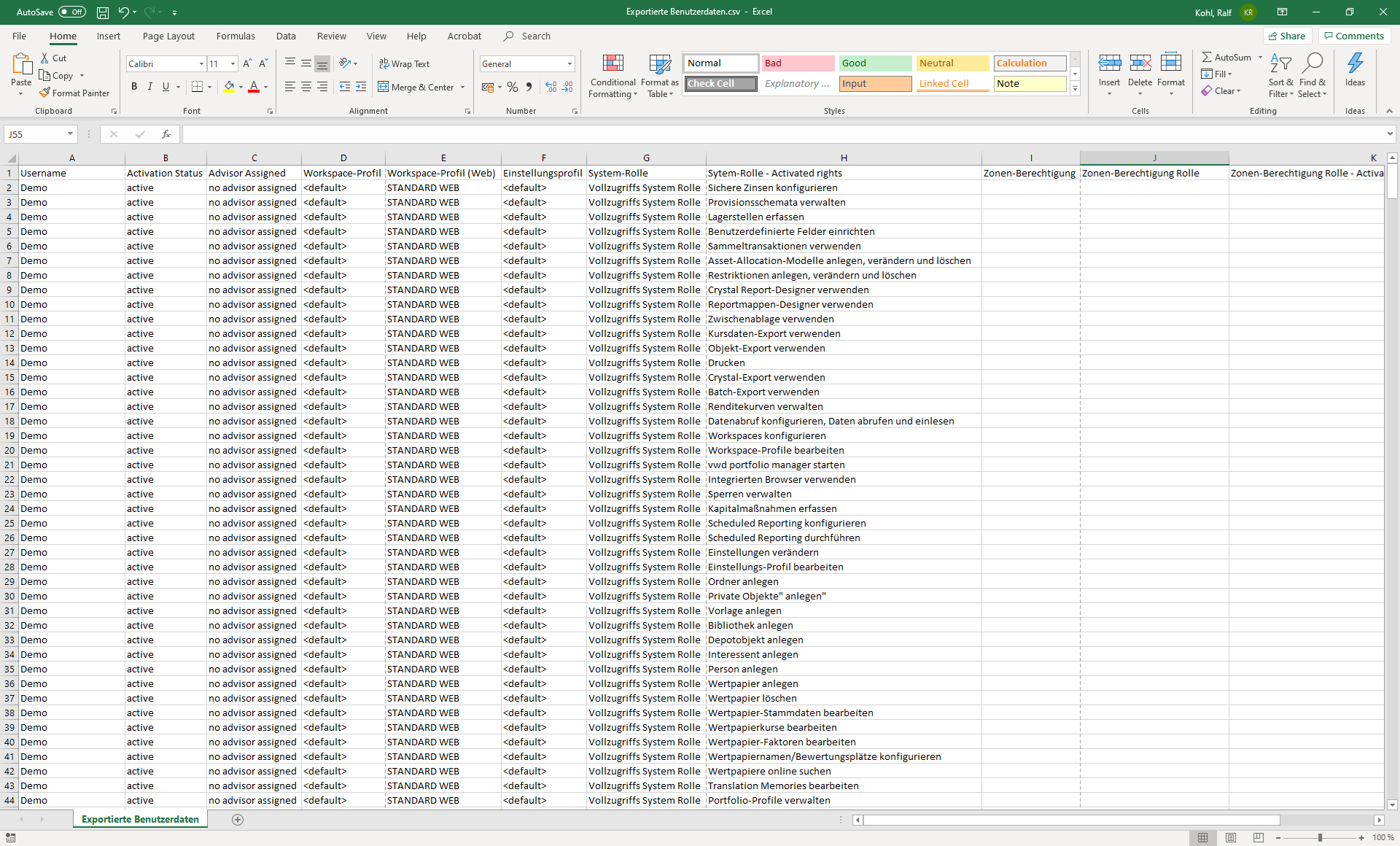Open Conditional Formatting menu
1400x846 pixels.
[612, 75]
